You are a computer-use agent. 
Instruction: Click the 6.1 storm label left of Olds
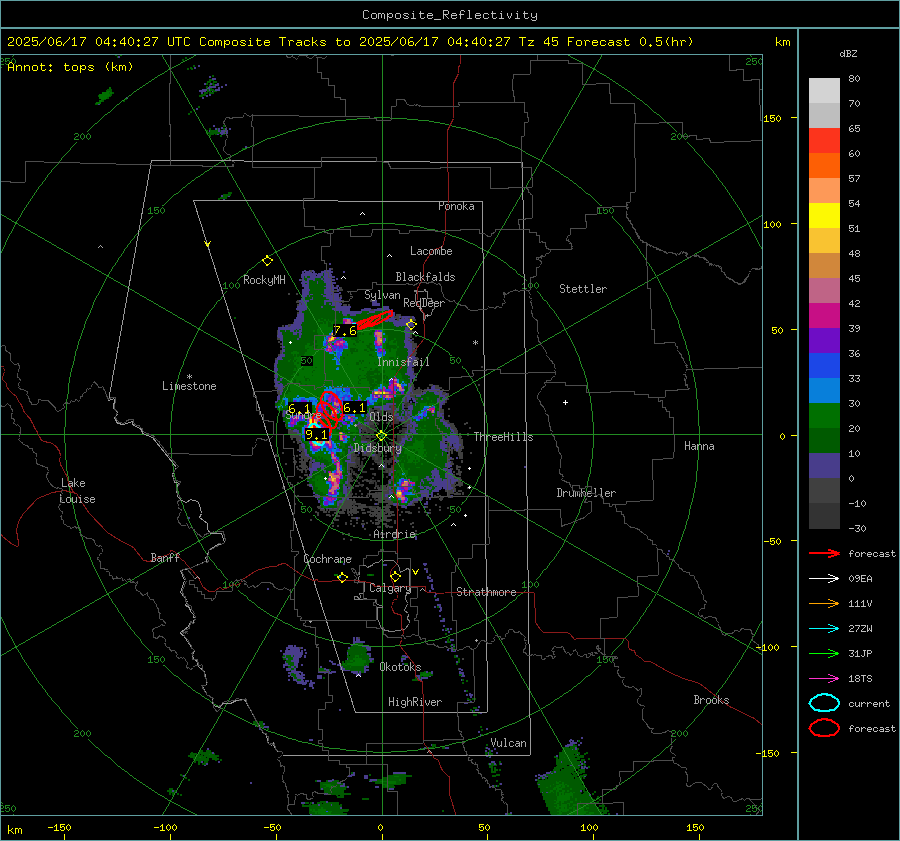coord(354,408)
